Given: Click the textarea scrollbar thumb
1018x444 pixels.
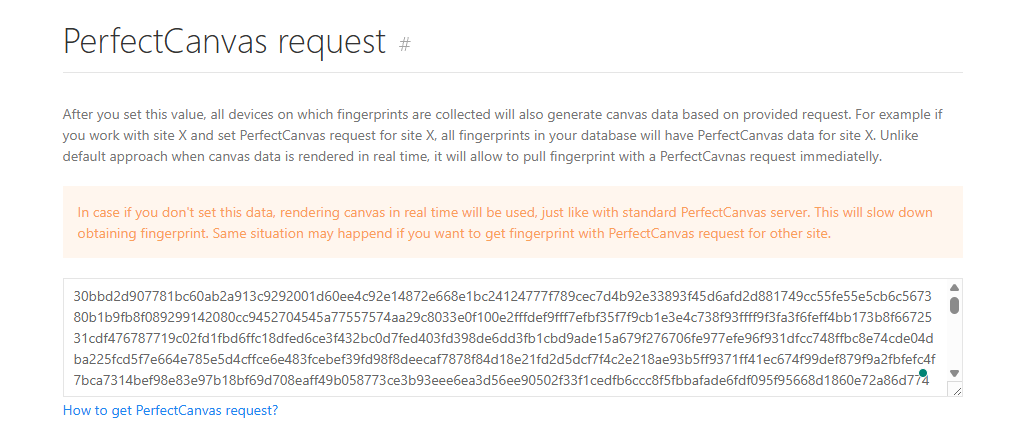Looking at the screenshot, I should coord(954,304).
